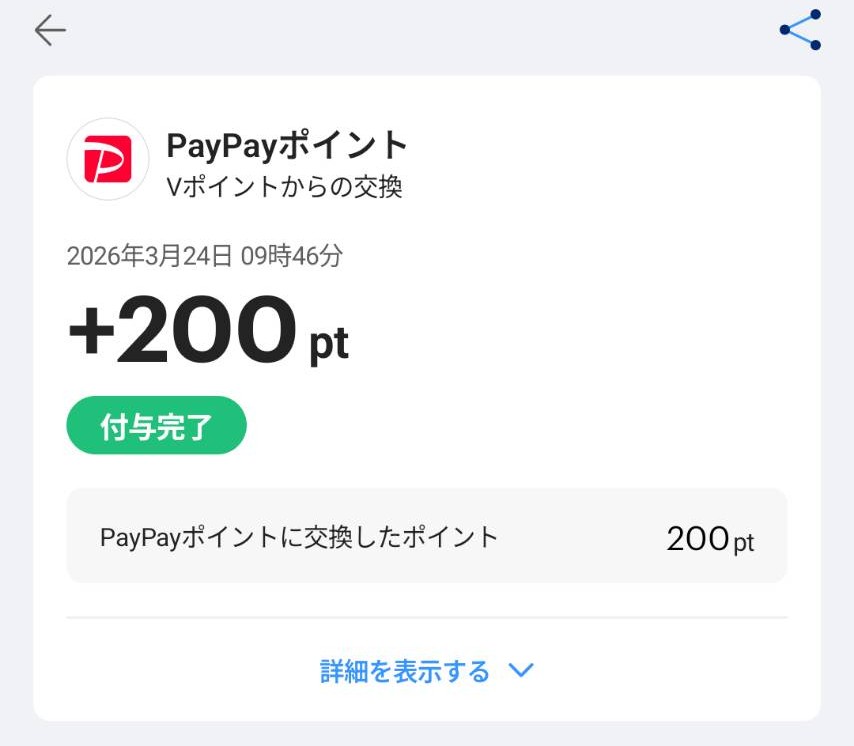This screenshot has width=854, height=746.
Task: Expand details with the blue chevron
Action: click(521, 671)
